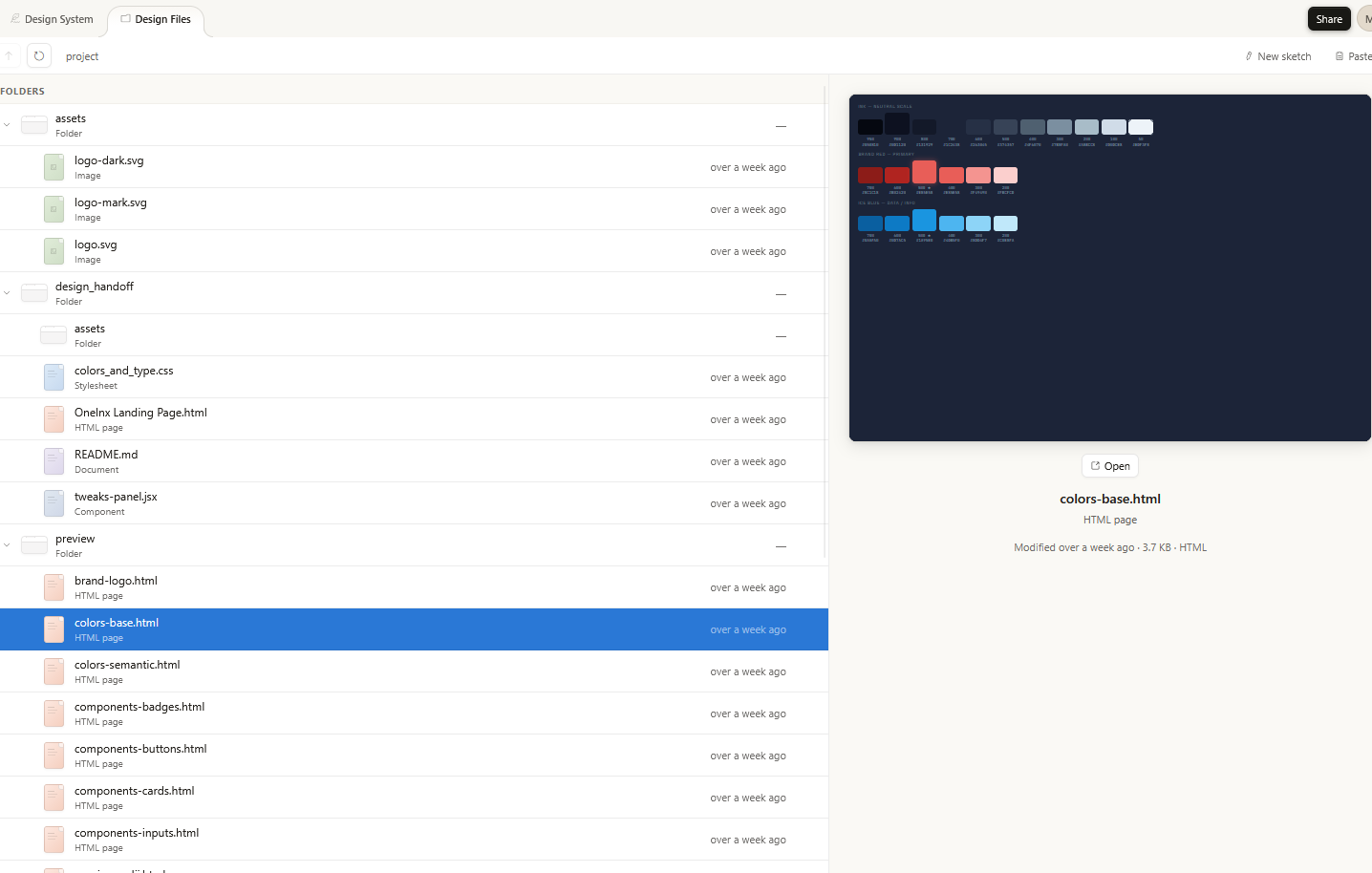Click the FOLDERS column header
This screenshot has height=873, width=1372.
click(x=23, y=92)
